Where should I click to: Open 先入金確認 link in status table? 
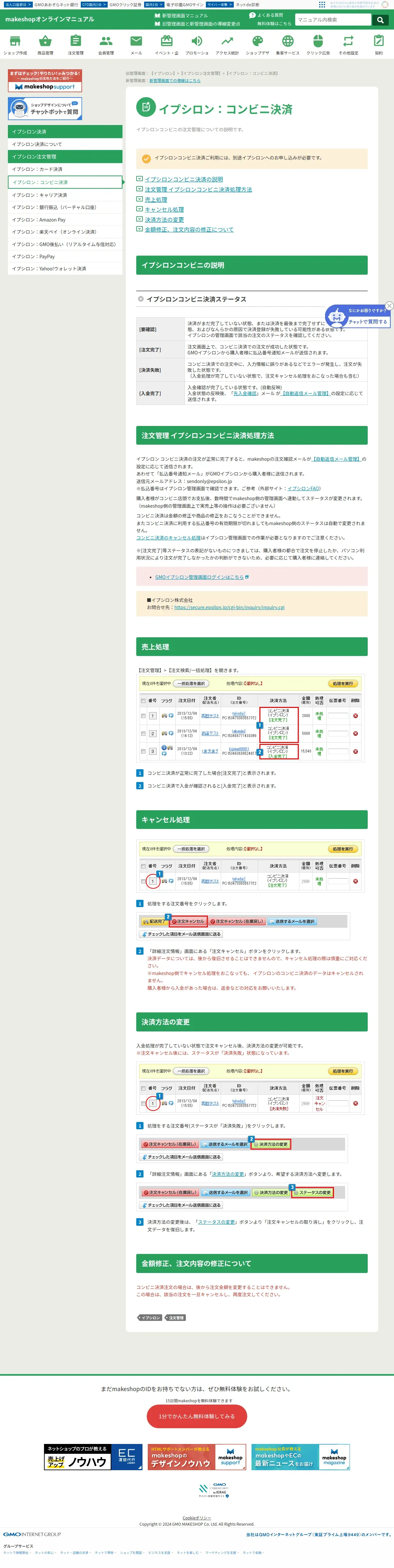(x=245, y=393)
